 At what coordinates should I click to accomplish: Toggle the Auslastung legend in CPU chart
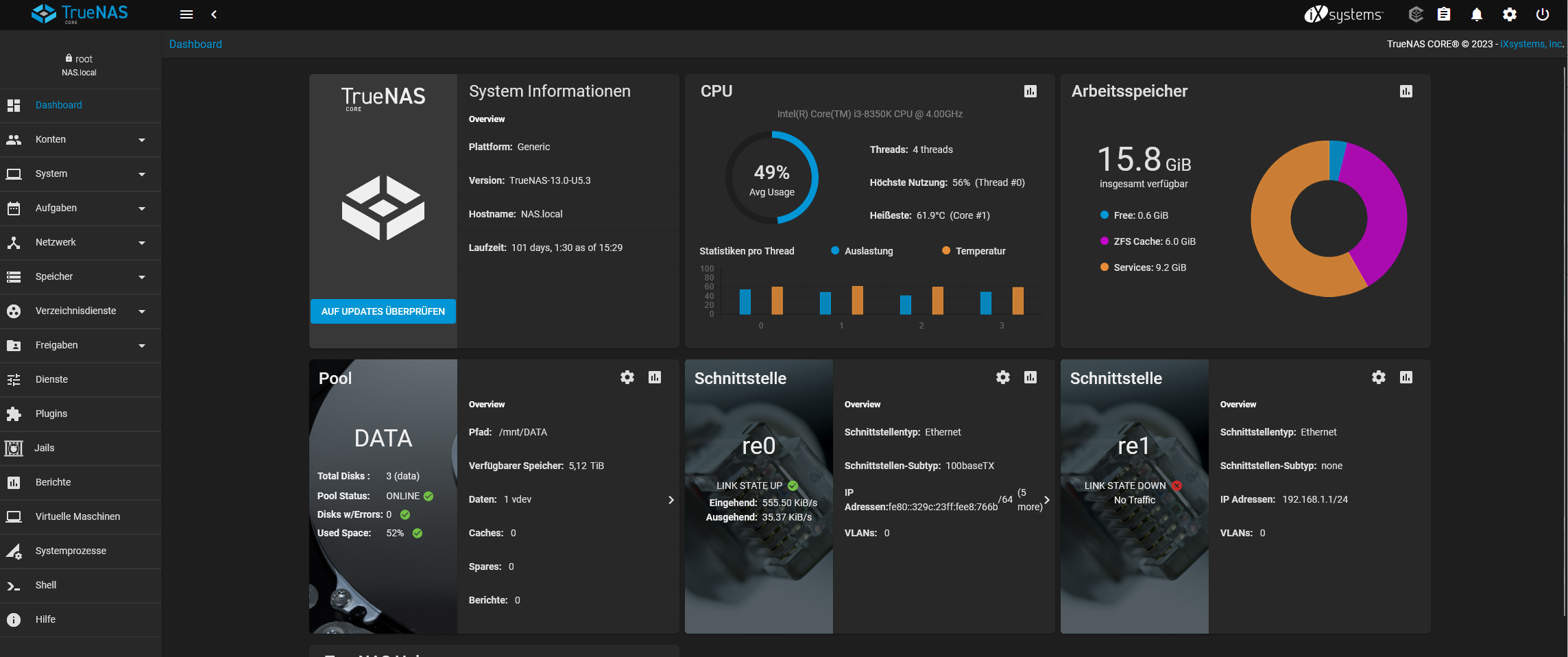(x=862, y=250)
